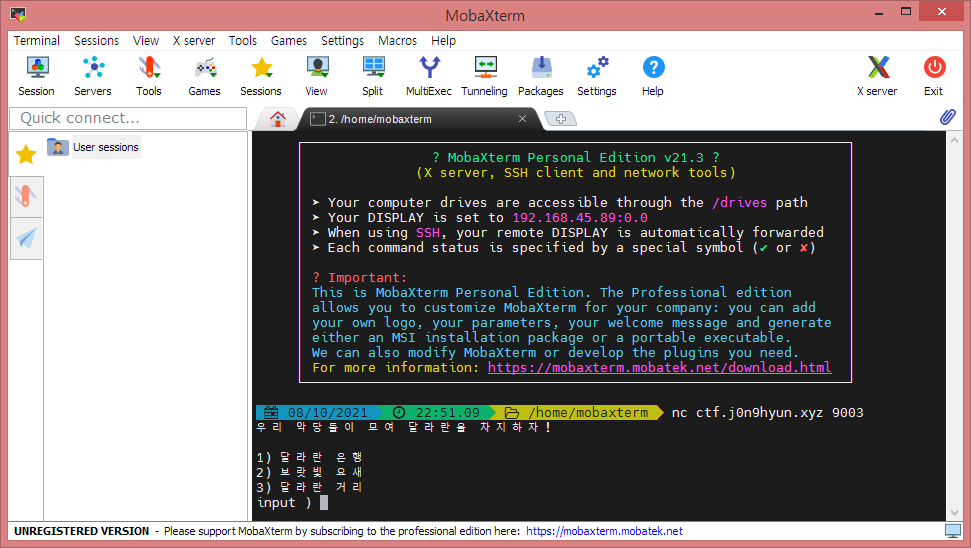Launch MultiExec mode from toolbar
971x548 pixels.
pos(429,77)
